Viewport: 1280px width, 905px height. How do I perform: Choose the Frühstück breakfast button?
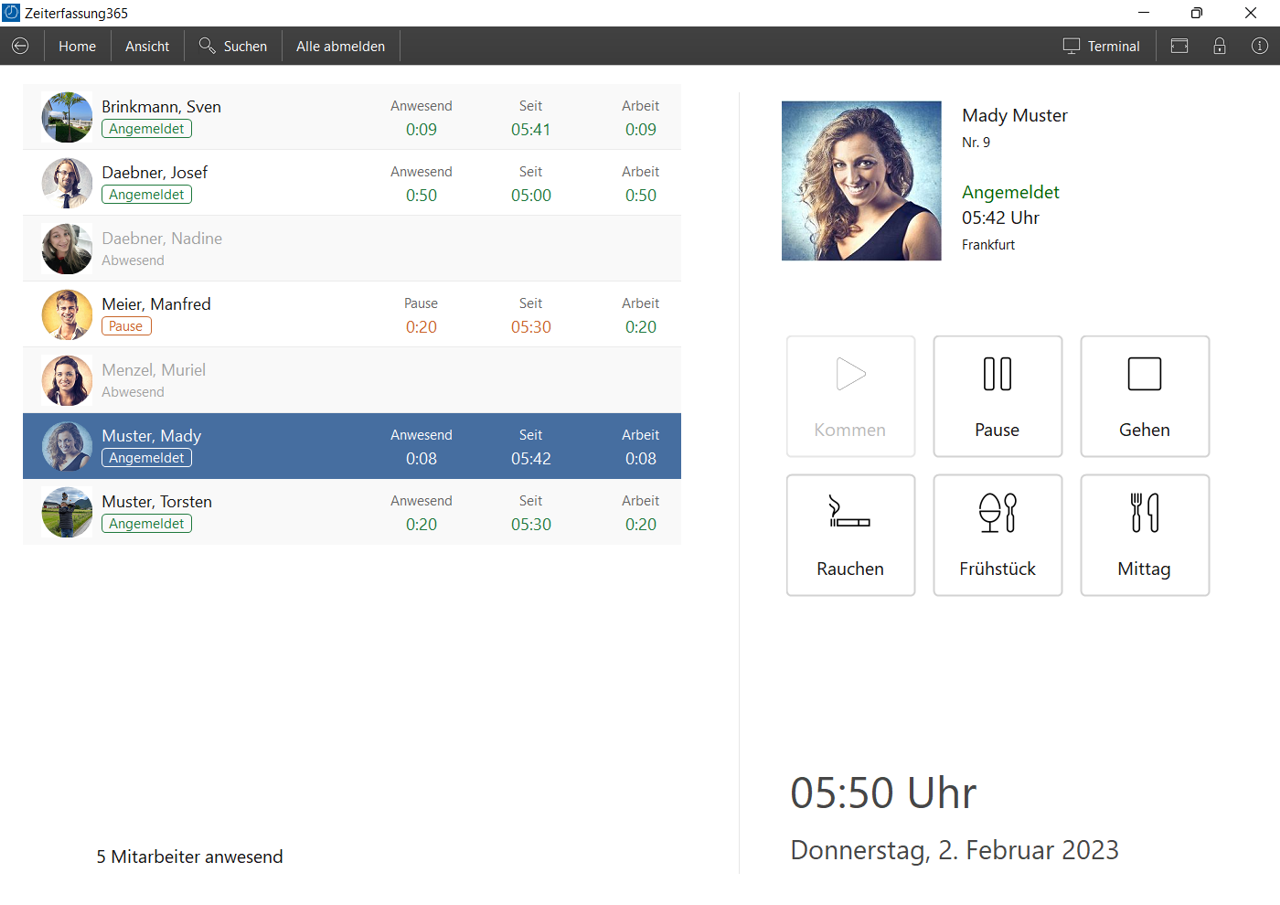997,535
